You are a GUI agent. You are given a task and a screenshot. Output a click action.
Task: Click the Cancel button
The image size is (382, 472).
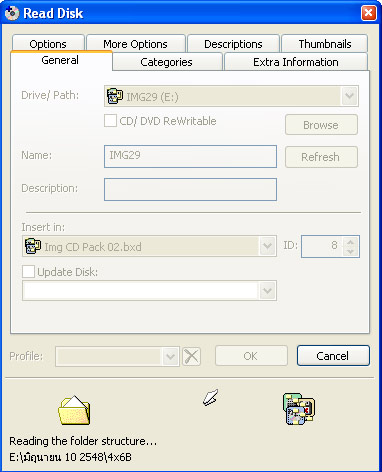(333, 356)
